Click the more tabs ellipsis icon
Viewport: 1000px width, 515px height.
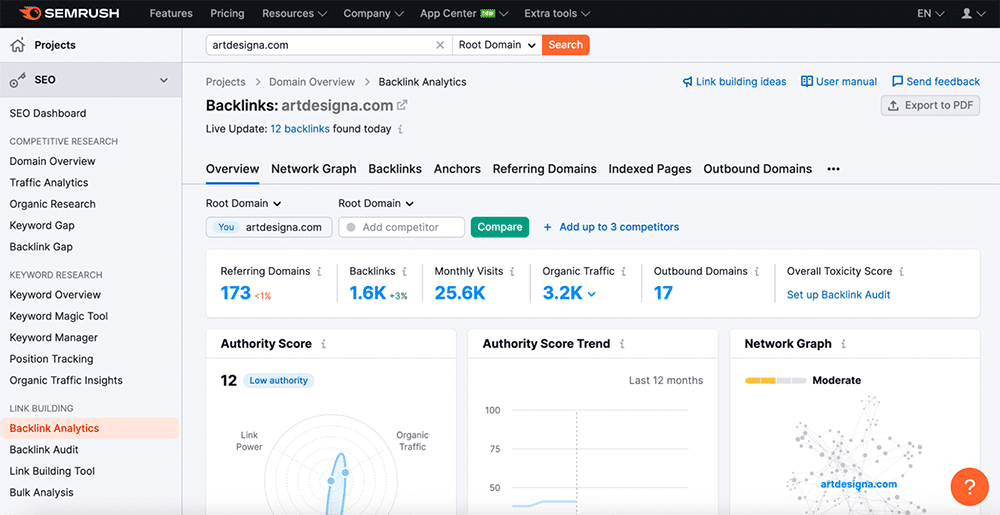[x=834, y=170]
